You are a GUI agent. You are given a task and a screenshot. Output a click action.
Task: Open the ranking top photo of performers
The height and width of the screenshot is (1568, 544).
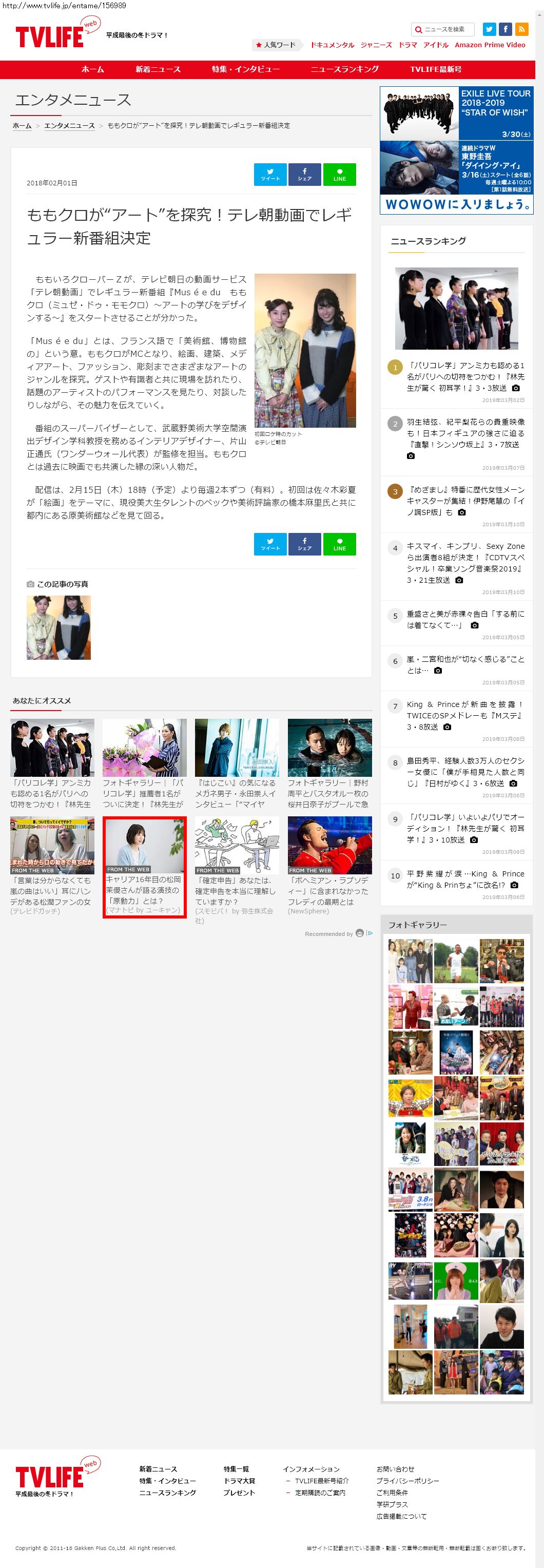click(x=456, y=309)
